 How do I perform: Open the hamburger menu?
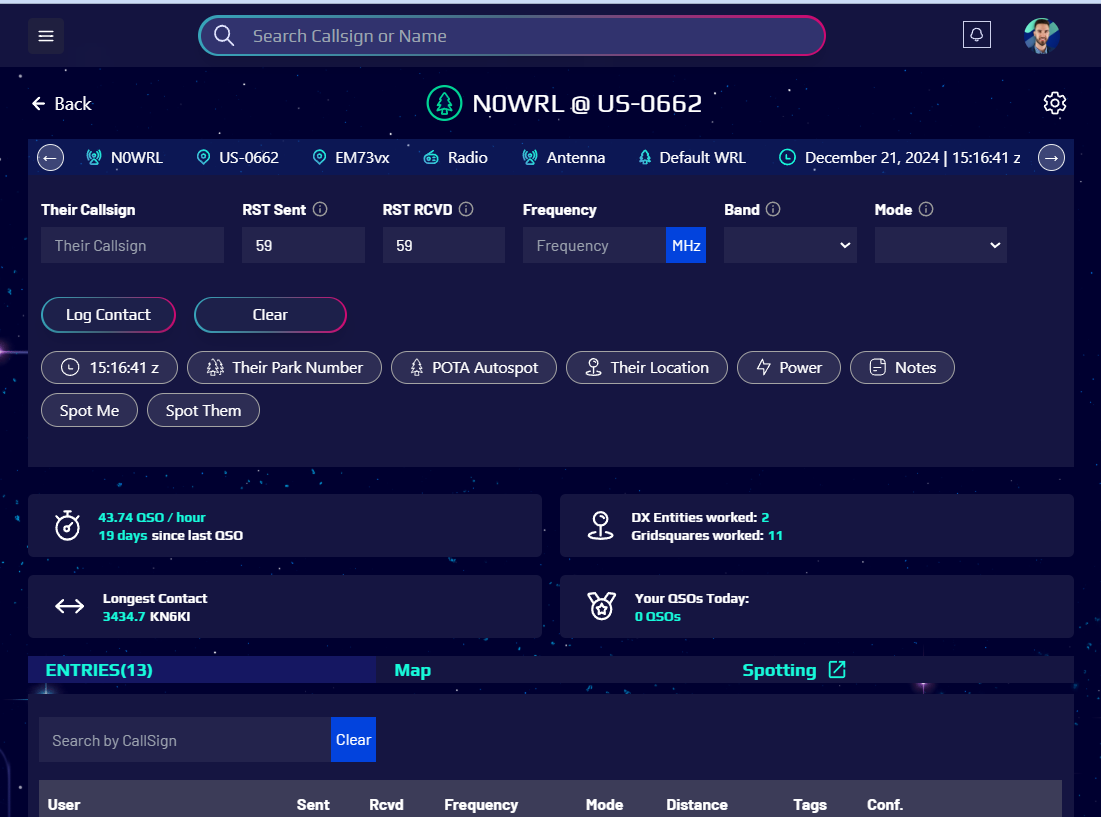tap(46, 36)
